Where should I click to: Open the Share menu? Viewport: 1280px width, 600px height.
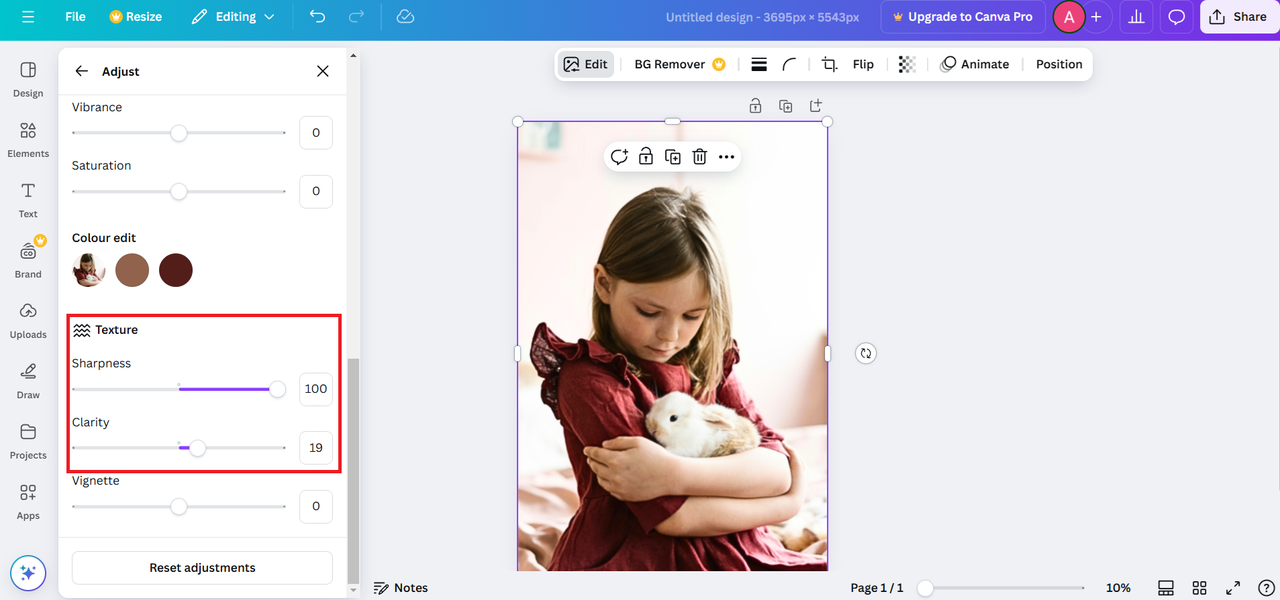[1238, 17]
